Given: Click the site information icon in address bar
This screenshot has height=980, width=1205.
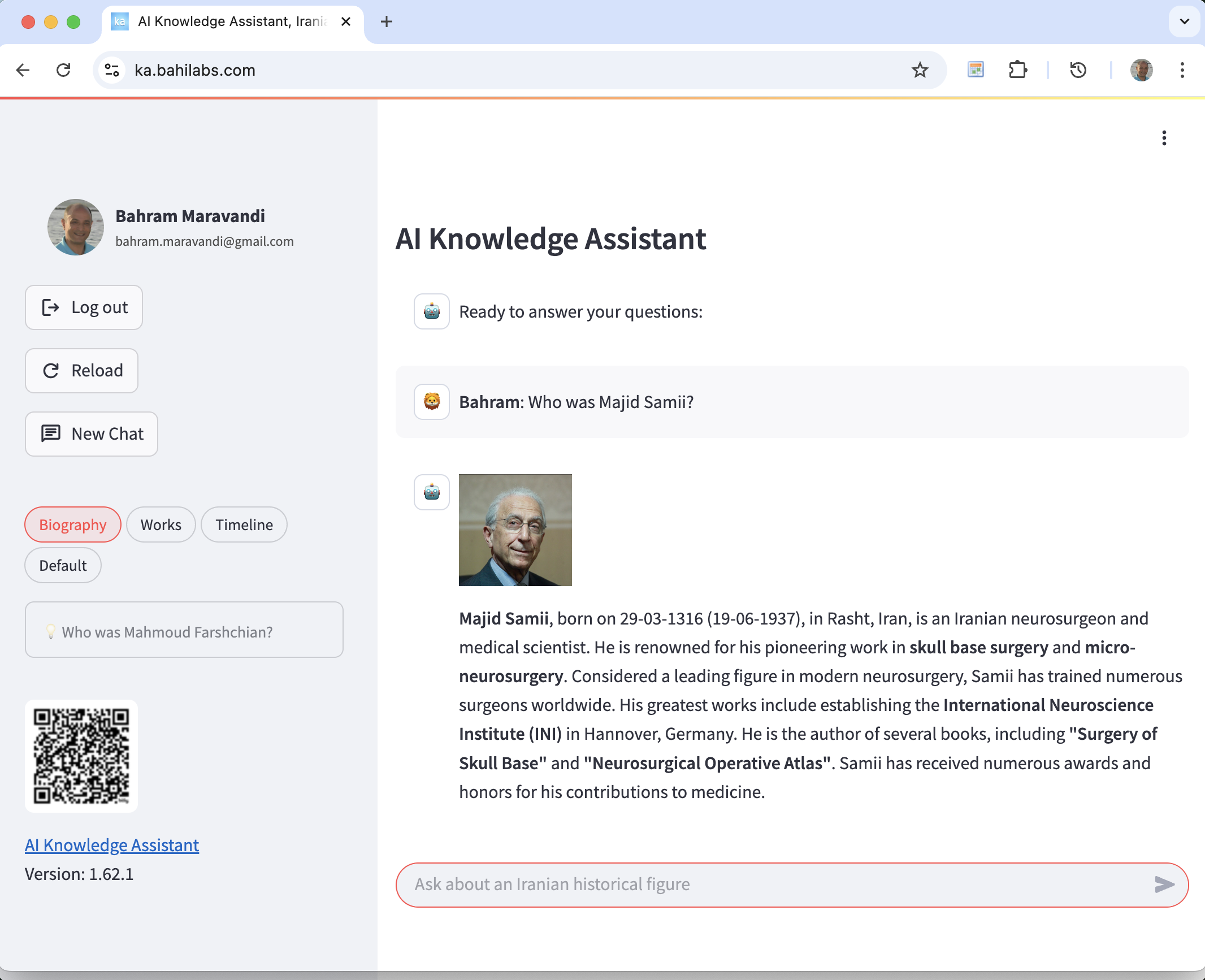Looking at the screenshot, I should (x=112, y=70).
